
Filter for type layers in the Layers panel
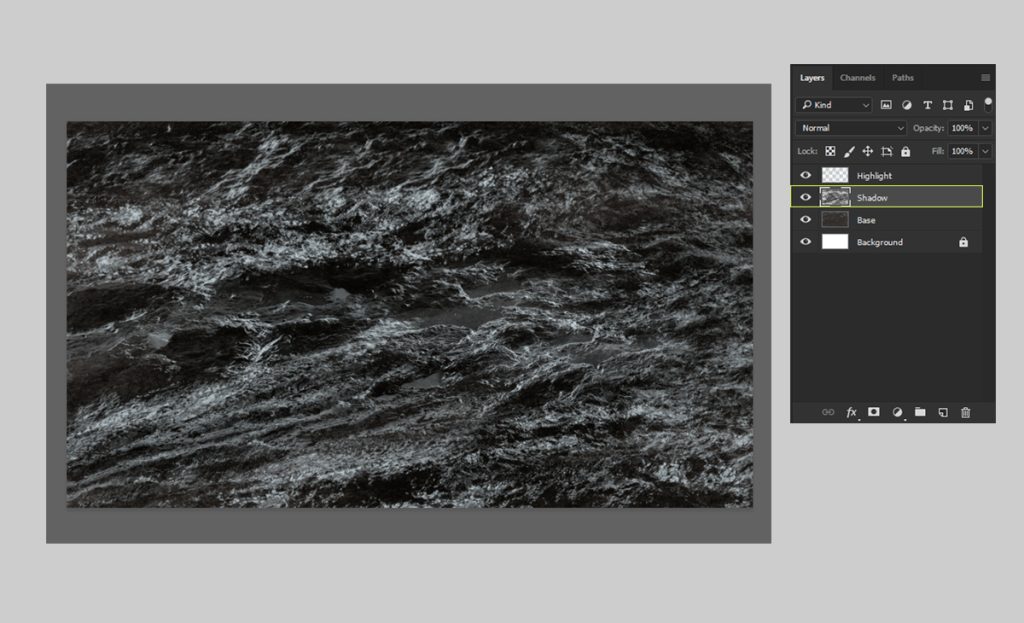[x=927, y=105]
